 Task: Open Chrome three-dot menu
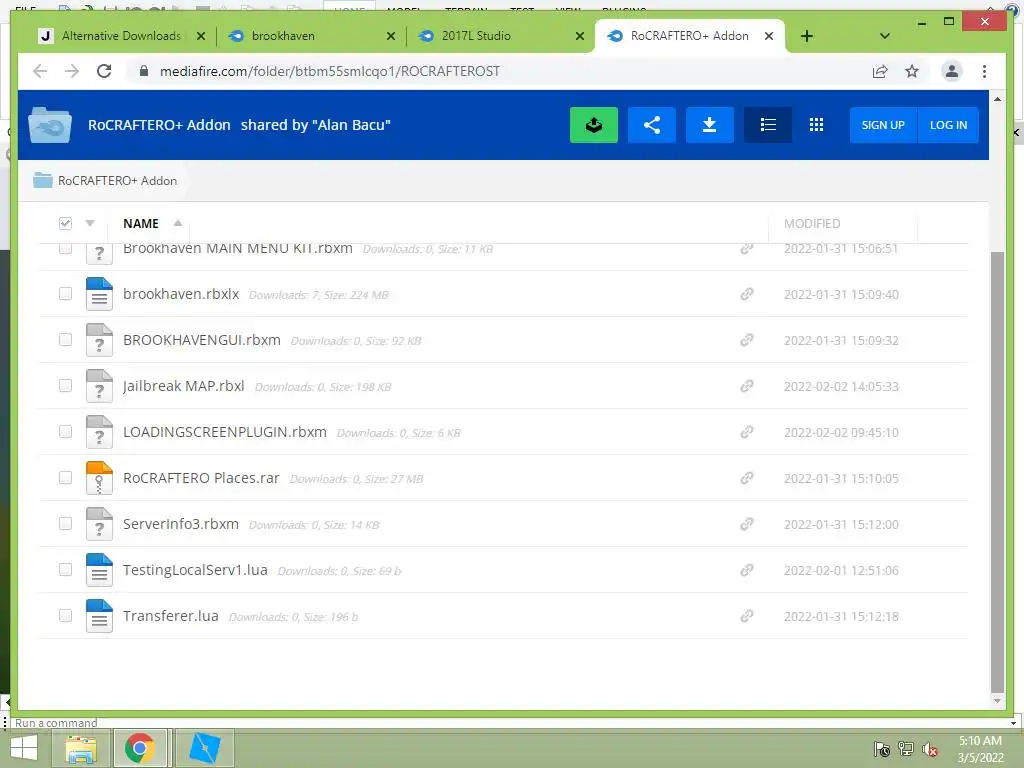984,71
